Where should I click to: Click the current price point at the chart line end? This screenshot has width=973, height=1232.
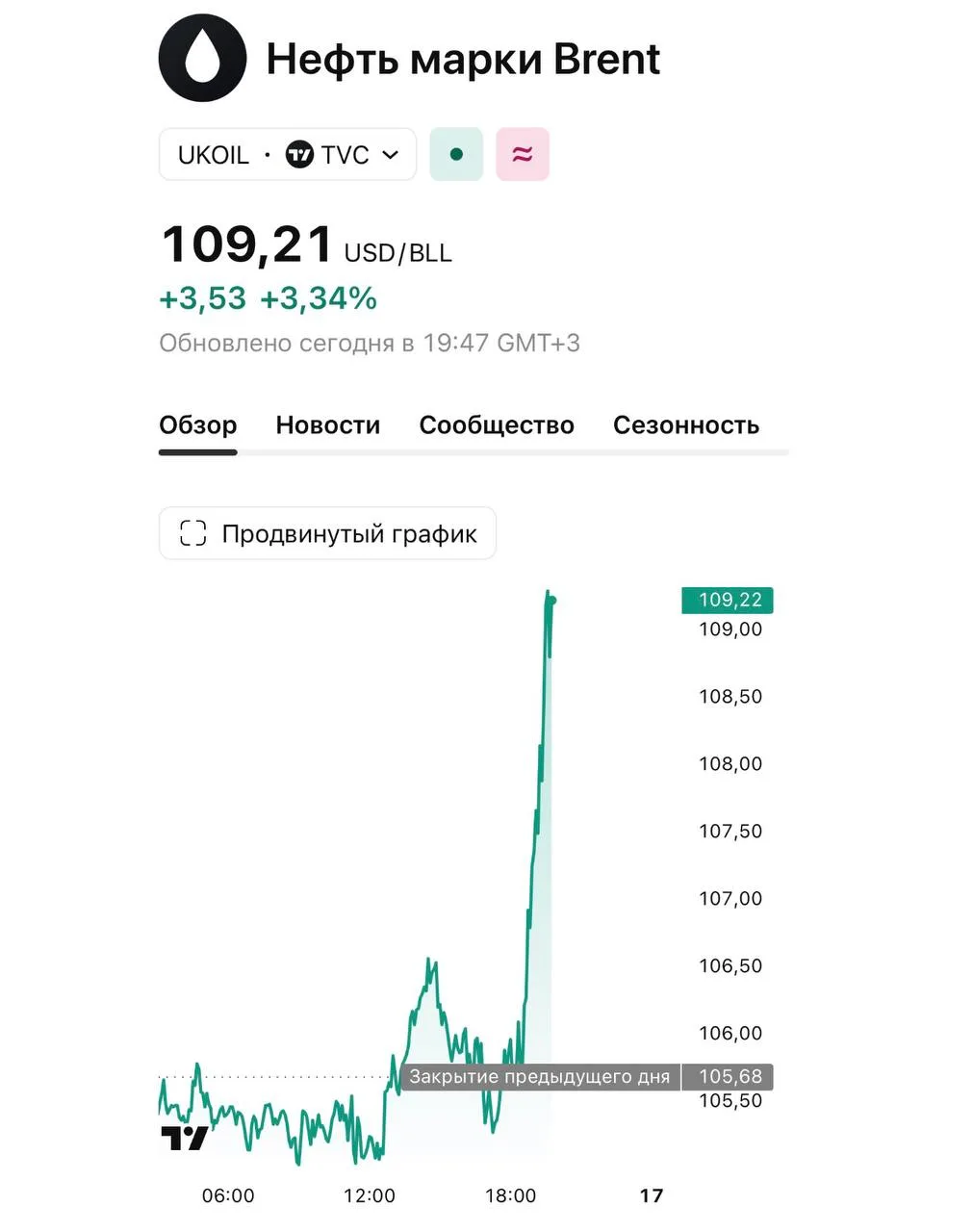coord(551,601)
